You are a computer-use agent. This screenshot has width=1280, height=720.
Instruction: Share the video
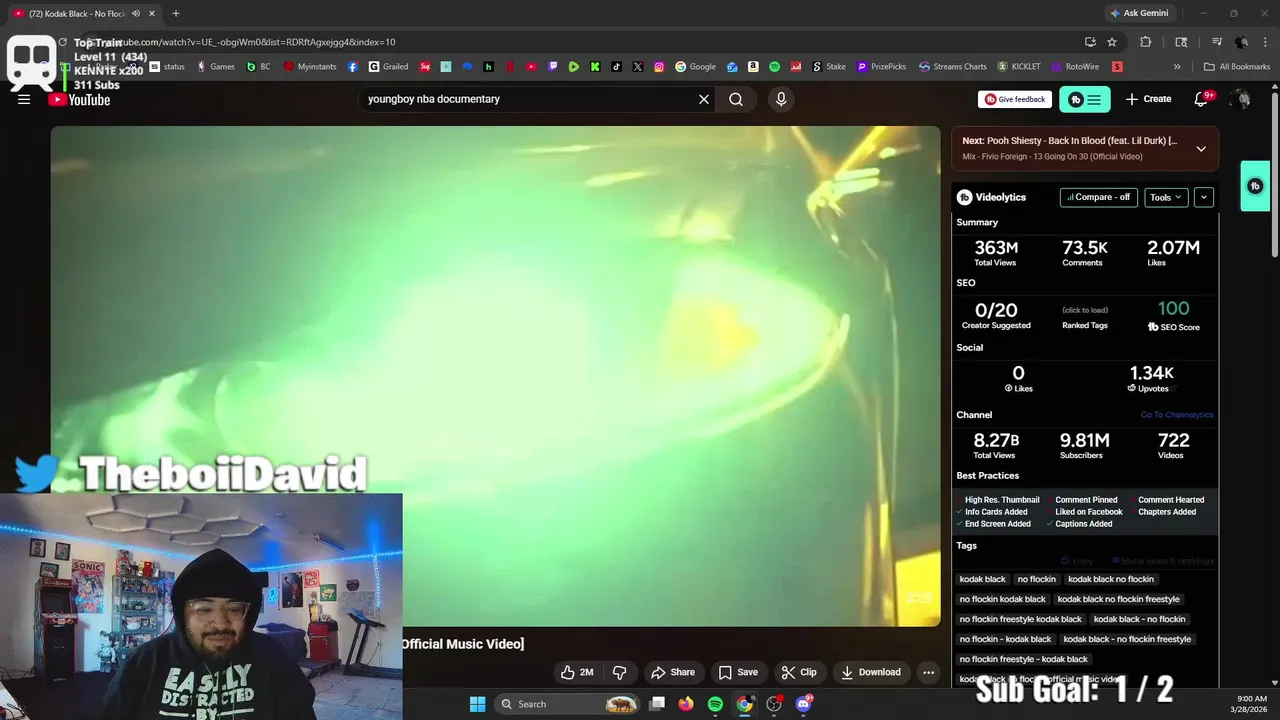click(x=673, y=672)
